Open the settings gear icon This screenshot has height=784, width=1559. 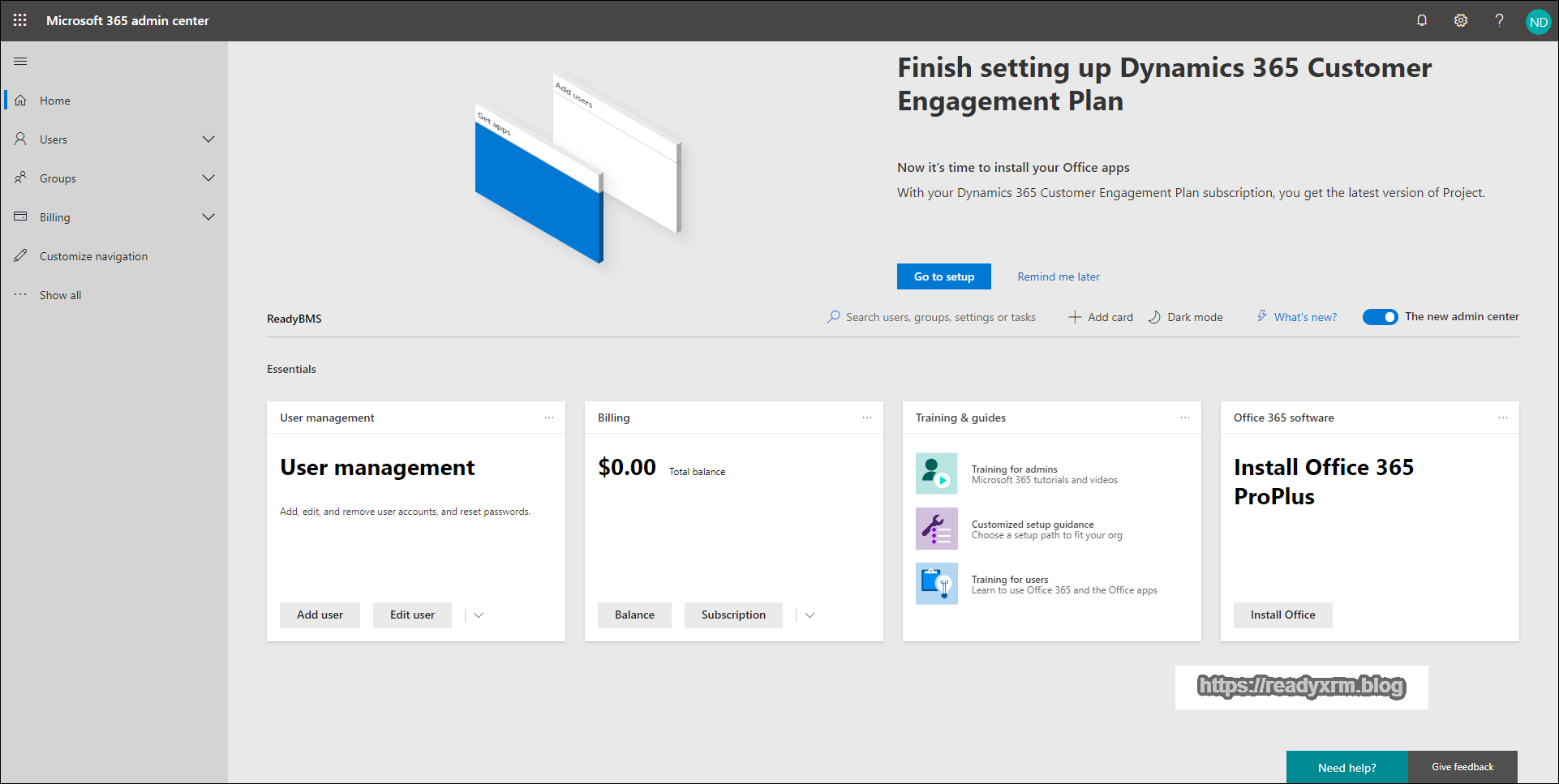(x=1461, y=20)
